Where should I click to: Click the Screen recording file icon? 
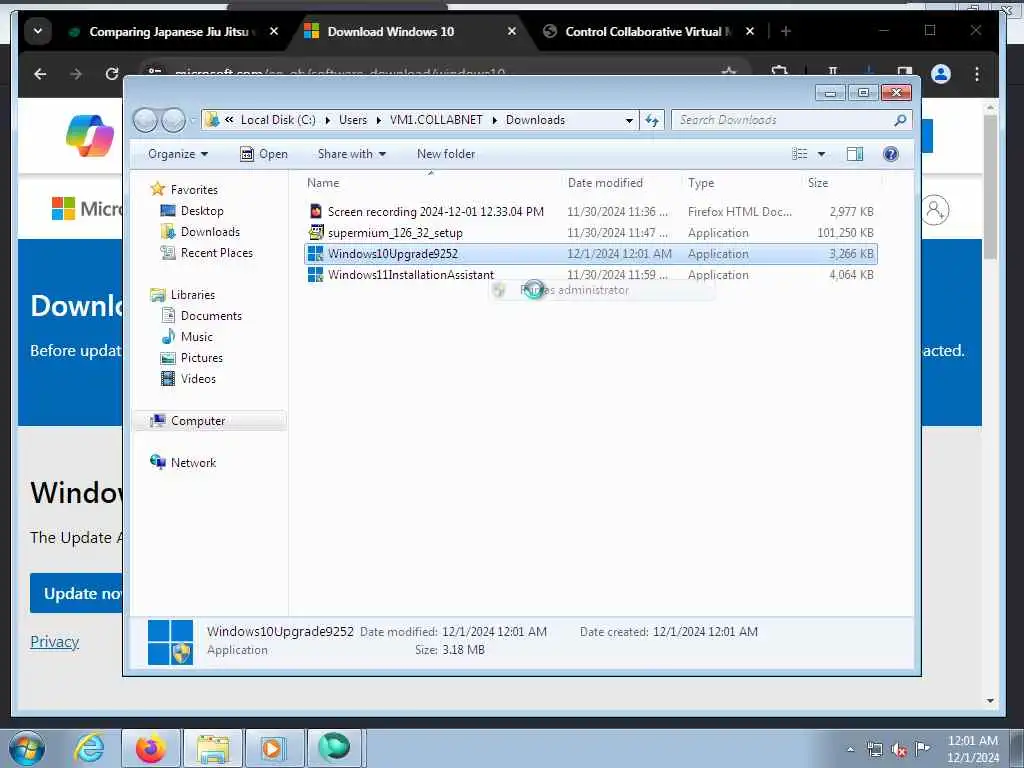click(x=315, y=212)
